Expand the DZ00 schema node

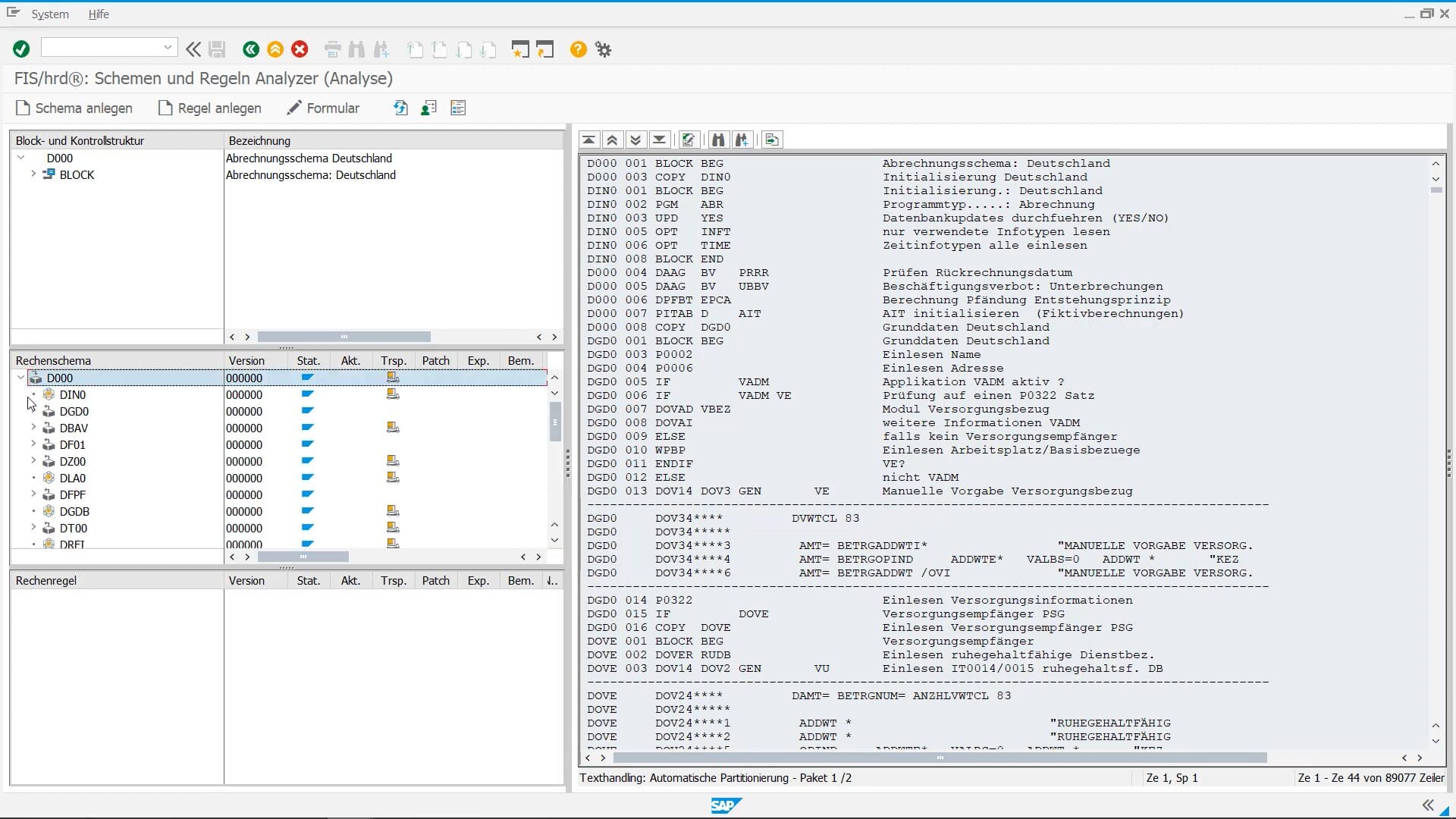point(33,461)
